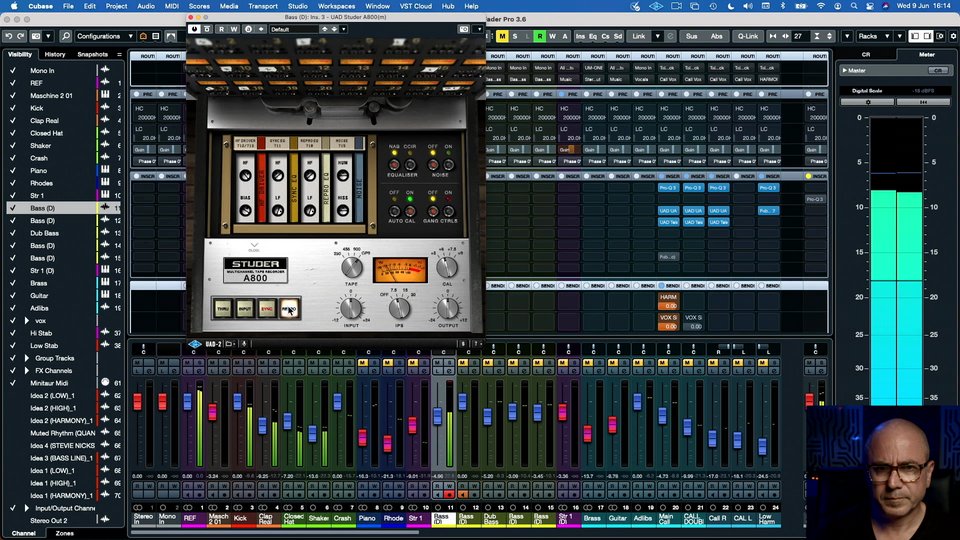Click the Undo arrow in mixer toolbar
This screenshot has height=540, width=960.
(9, 36)
